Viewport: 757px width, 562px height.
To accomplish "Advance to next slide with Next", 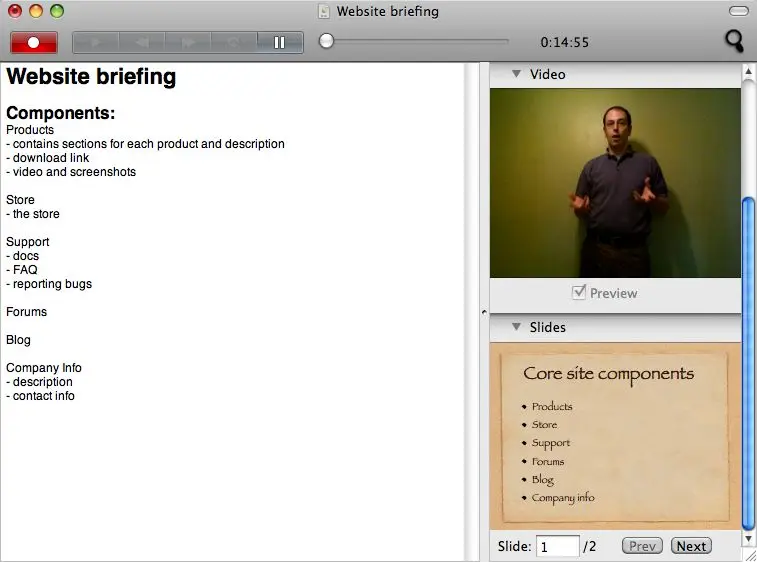I will [x=691, y=546].
